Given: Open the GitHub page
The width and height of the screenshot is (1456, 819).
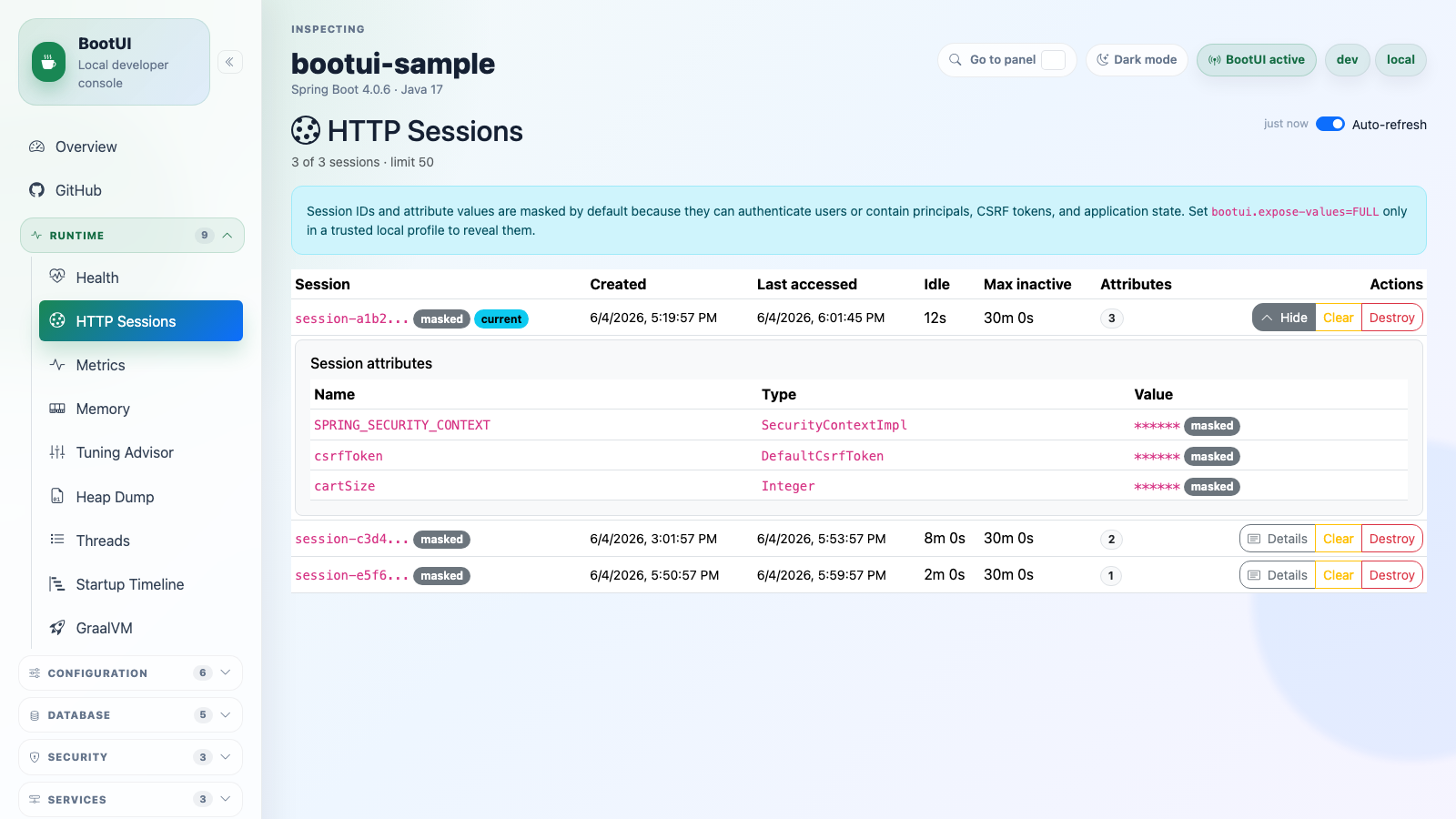Looking at the screenshot, I should 132,190.
